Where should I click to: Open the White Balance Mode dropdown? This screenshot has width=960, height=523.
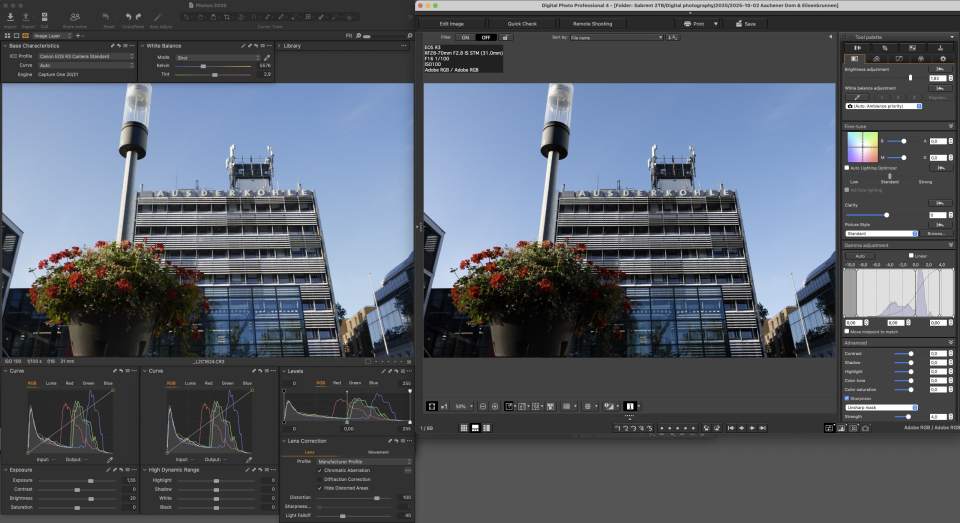pyautogui.click(x=217, y=57)
